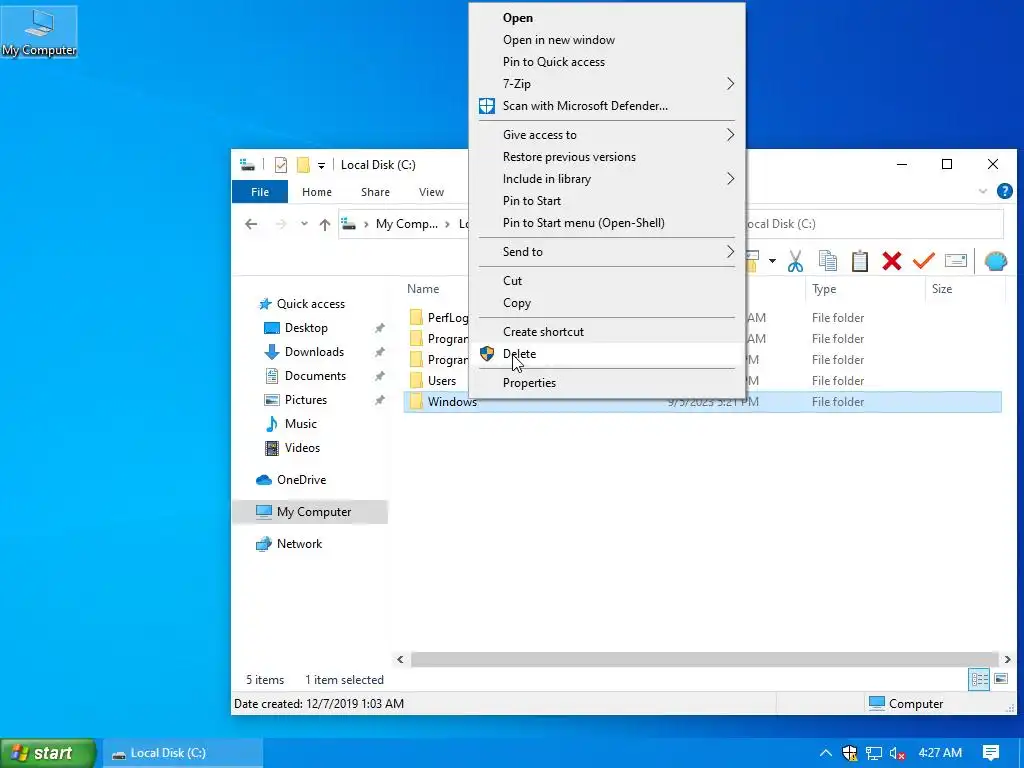
Task: Choose Open in the context menu
Action: click(x=607, y=18)
